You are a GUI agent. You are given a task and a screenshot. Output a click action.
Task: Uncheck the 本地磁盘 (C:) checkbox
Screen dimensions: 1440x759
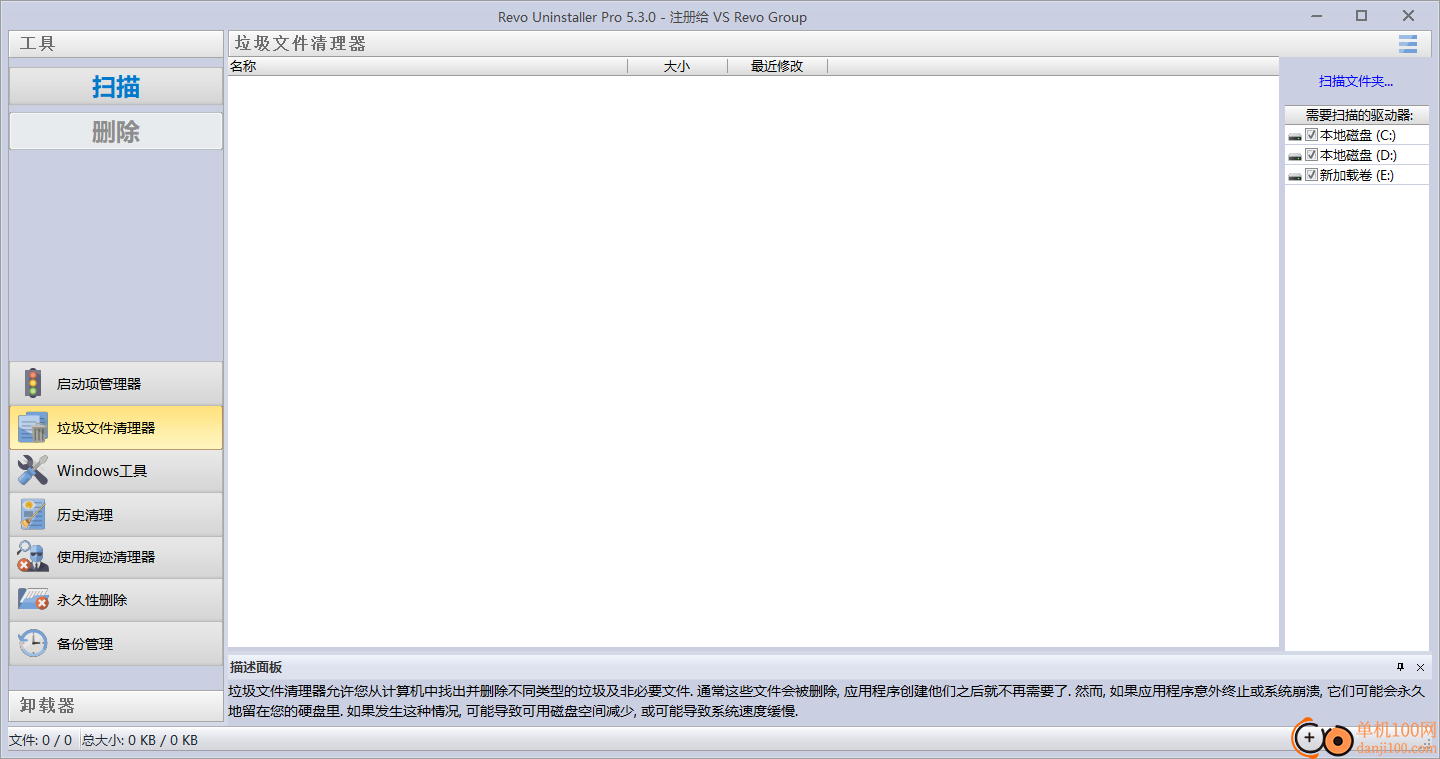1311,135
